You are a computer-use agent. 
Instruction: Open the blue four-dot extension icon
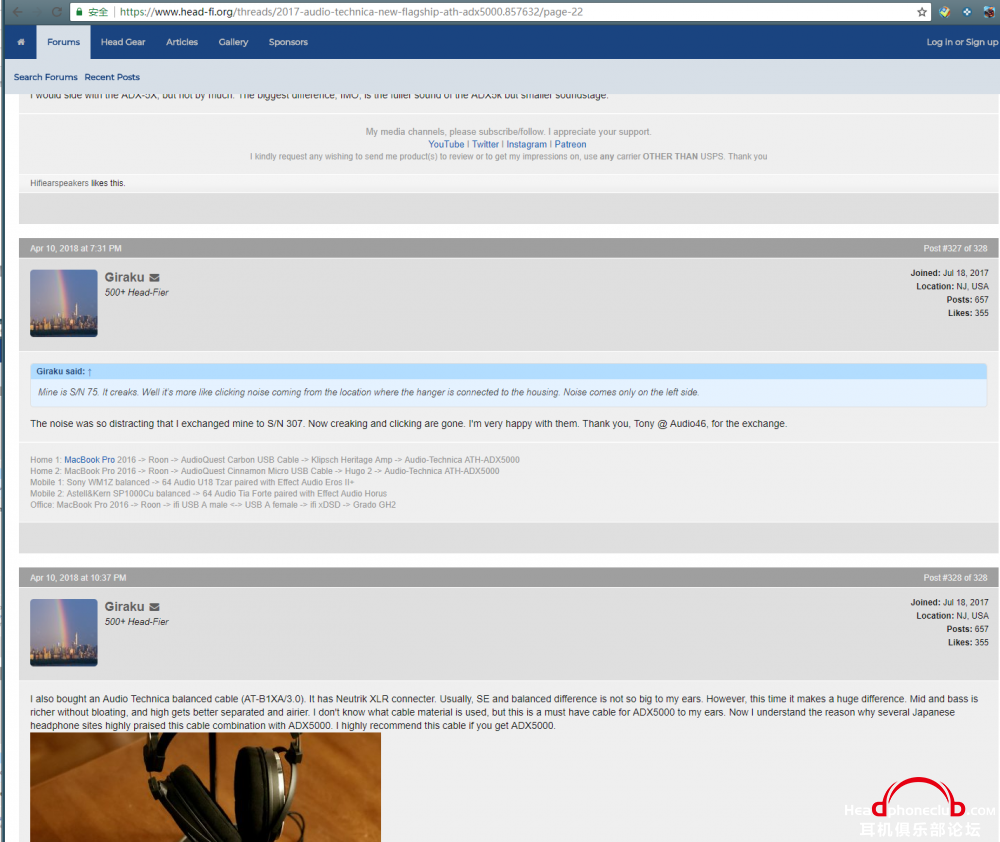967,11
